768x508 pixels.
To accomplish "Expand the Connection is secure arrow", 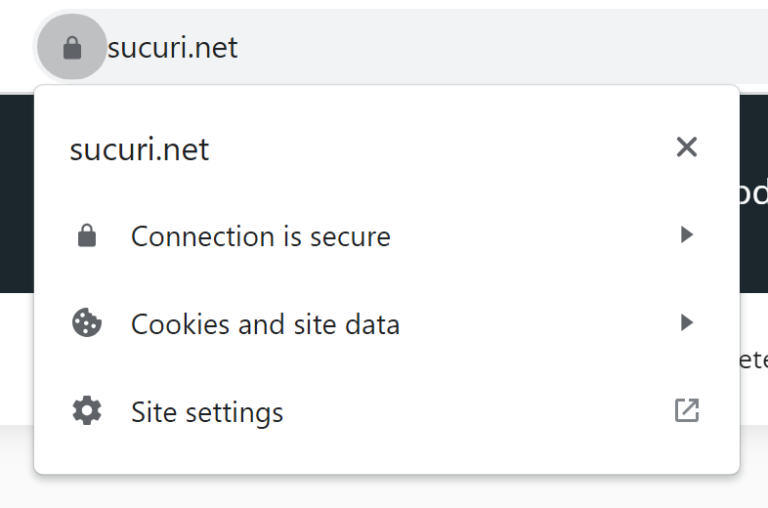I will [686, 235].
